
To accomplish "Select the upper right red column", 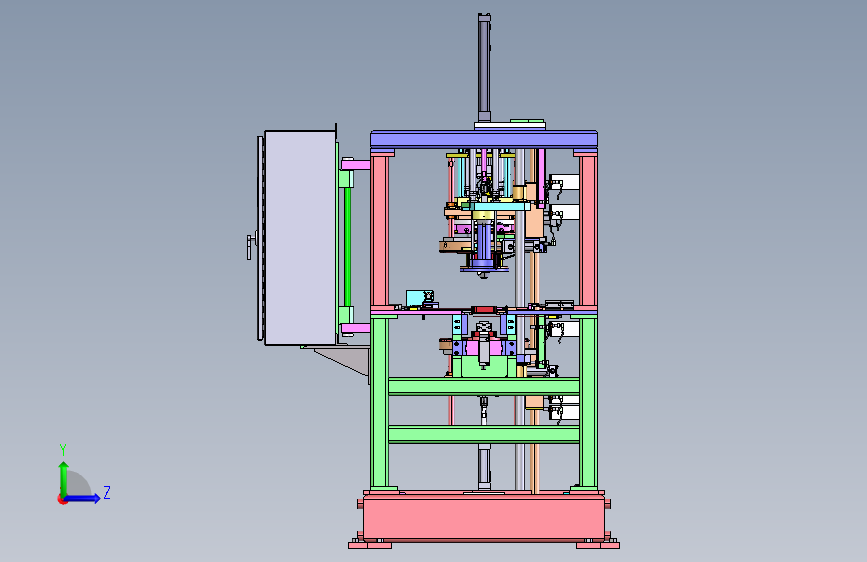I will 588,231.
